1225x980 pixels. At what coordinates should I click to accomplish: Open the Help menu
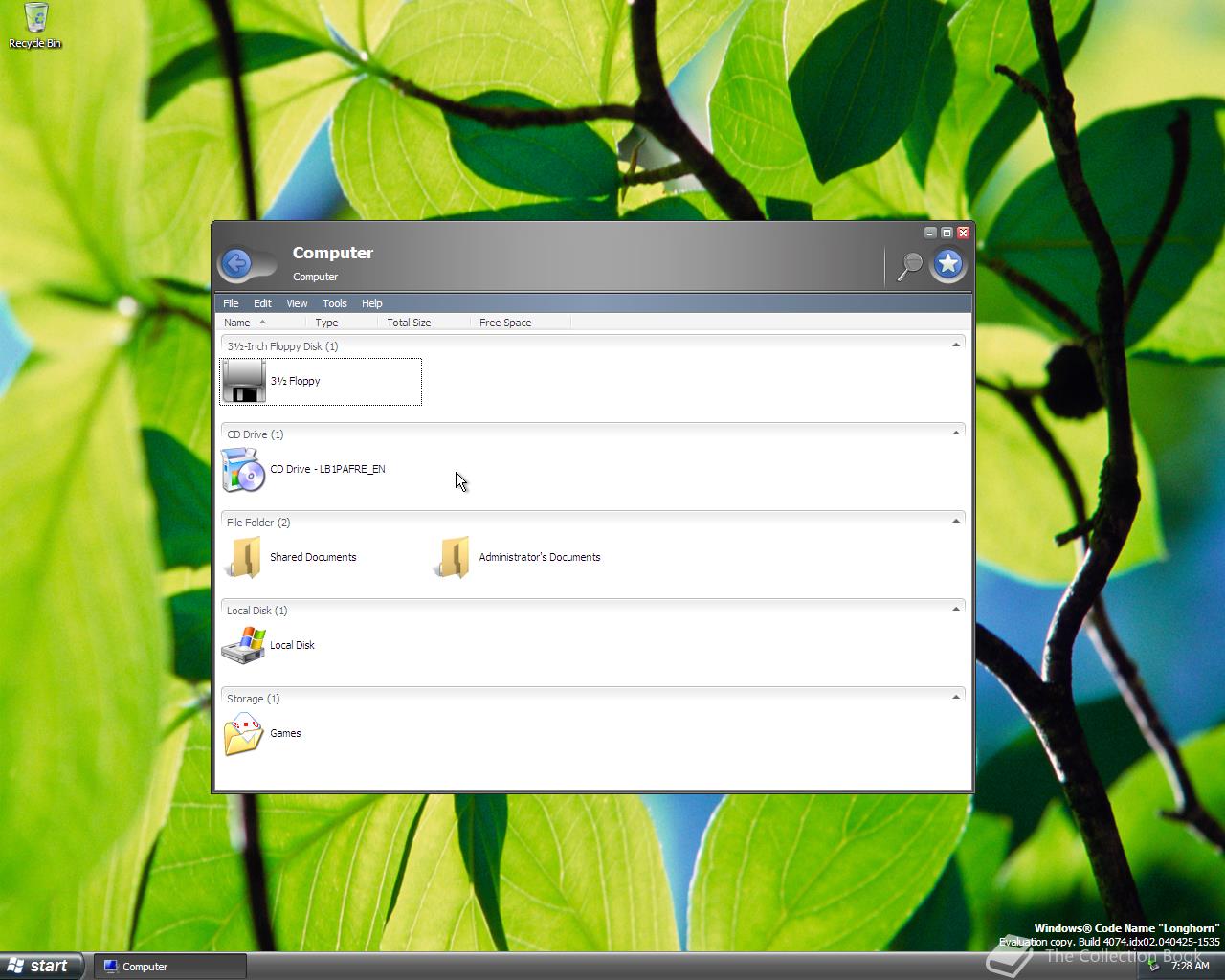371,303
